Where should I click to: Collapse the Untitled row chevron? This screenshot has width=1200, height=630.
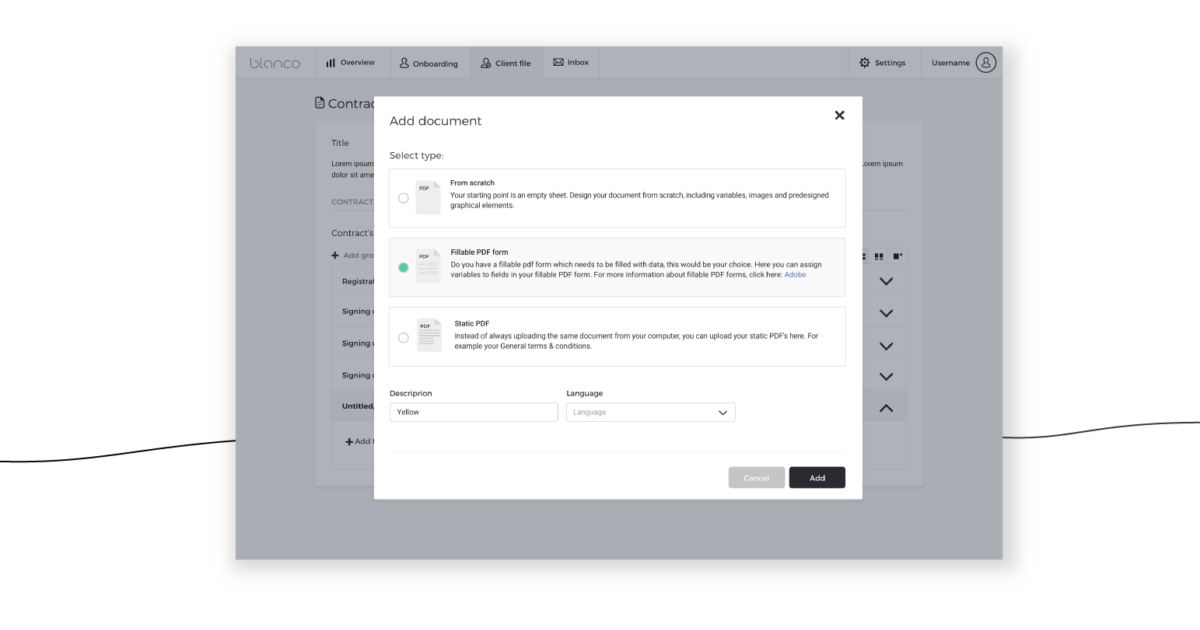pyautogui.click(x=886, y=408)
